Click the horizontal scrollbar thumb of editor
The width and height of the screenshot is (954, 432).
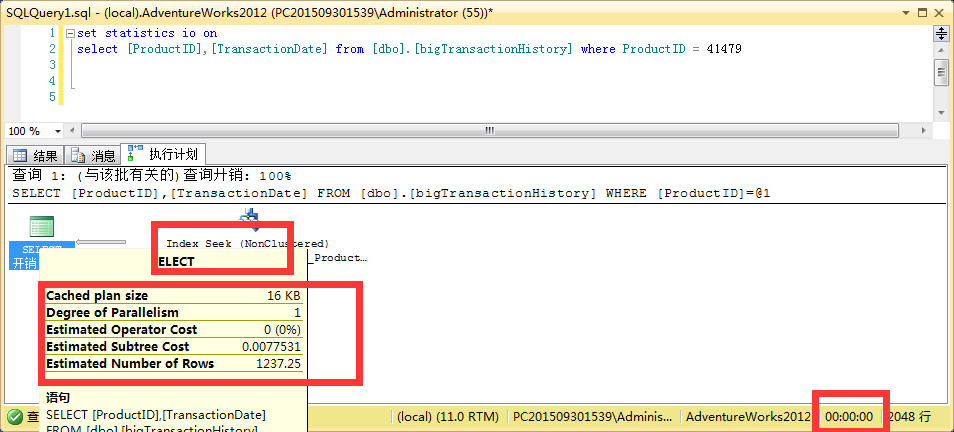(490, 131)
